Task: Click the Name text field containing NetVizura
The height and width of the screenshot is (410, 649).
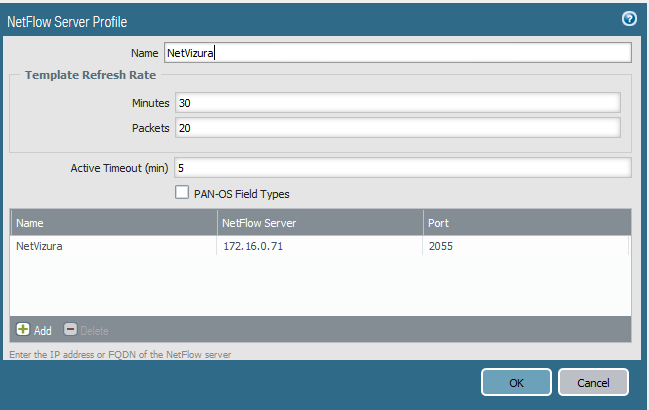Action: (397, 52)
